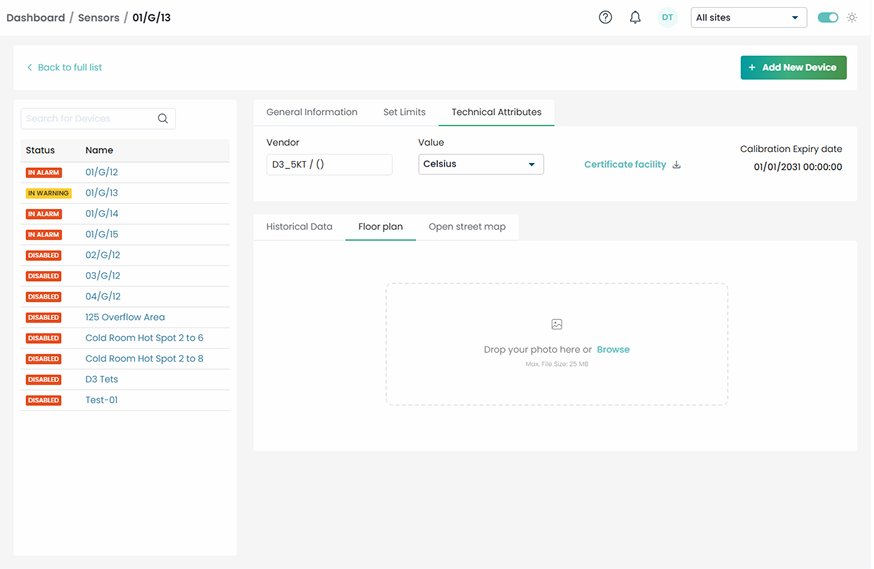
Task: Click the calibration expiry date value
Action: click(798, 167)
